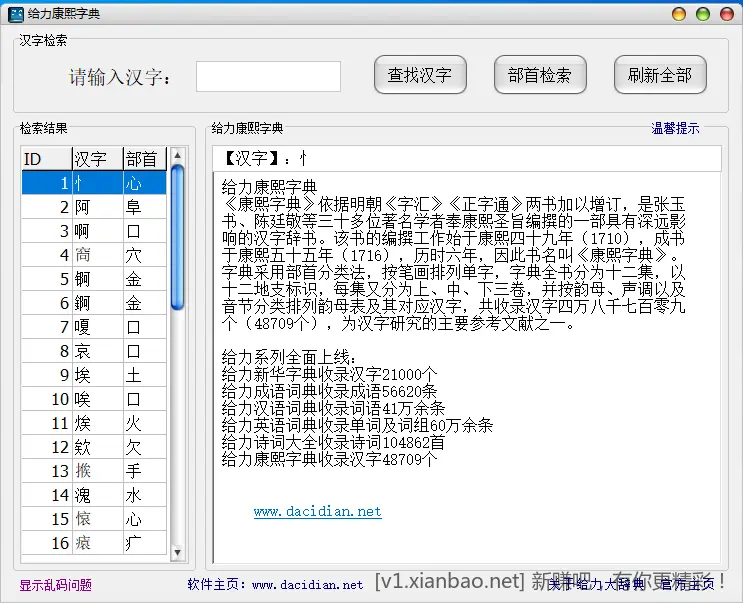
Task: Select row 9 with 埃
Action: [94, 375]
